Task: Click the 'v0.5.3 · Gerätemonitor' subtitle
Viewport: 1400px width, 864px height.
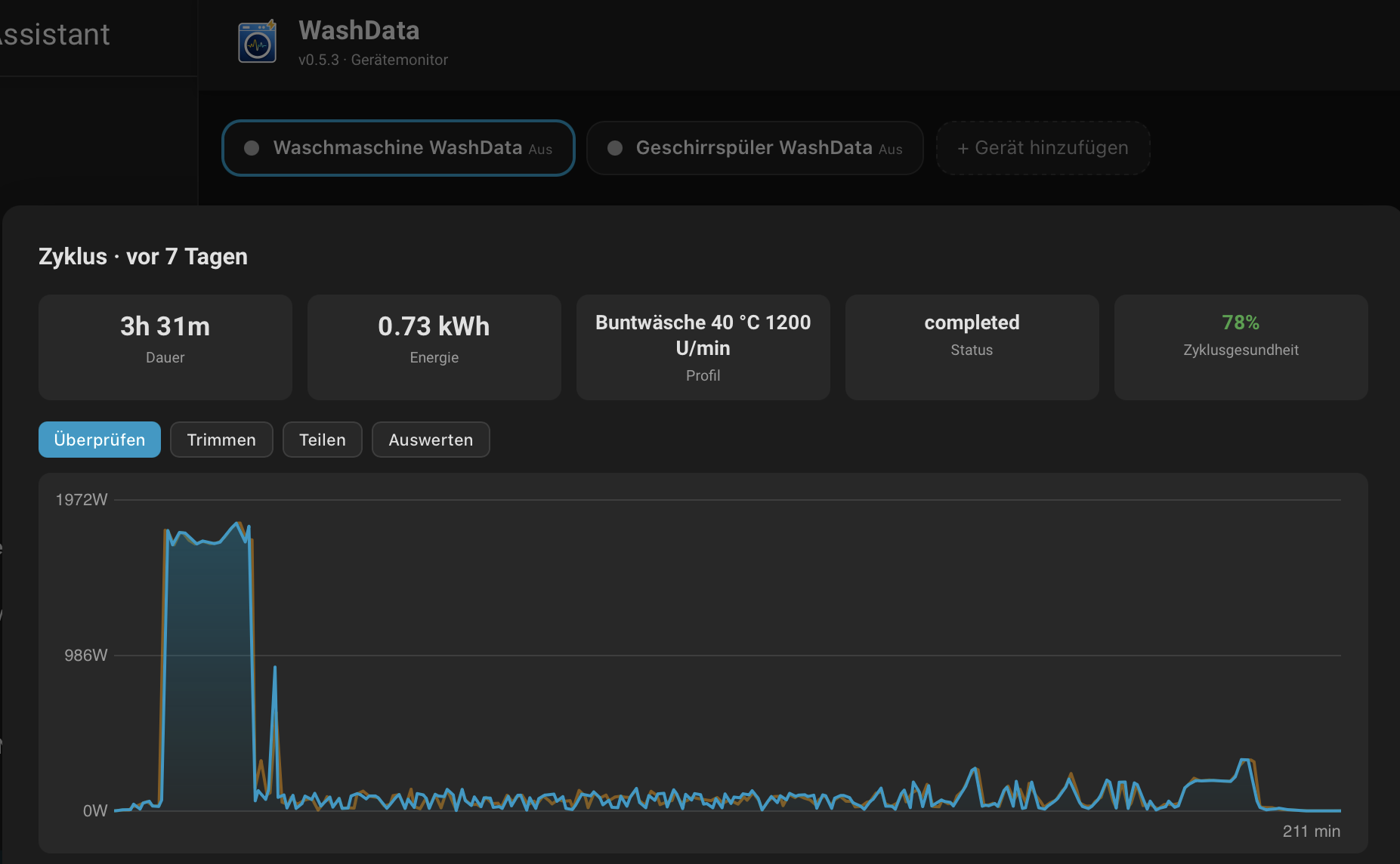Action: [x=373, y=60]
